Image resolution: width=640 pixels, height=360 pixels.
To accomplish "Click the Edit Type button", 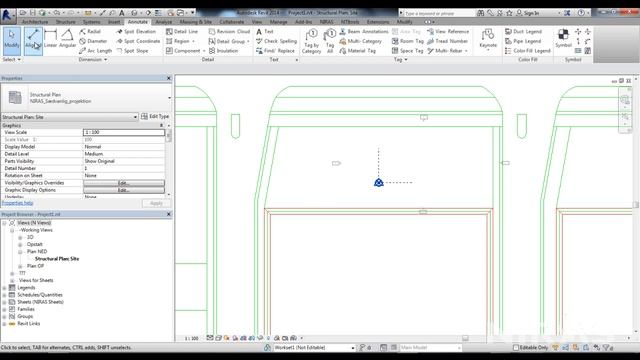I will pyautogui.click(x=155, y=117).
